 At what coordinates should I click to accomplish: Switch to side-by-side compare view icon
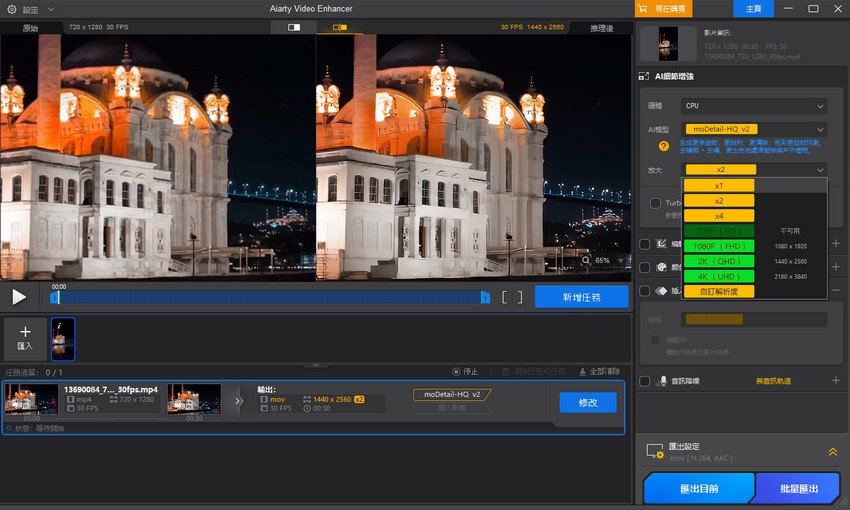[x=340, y=27]
